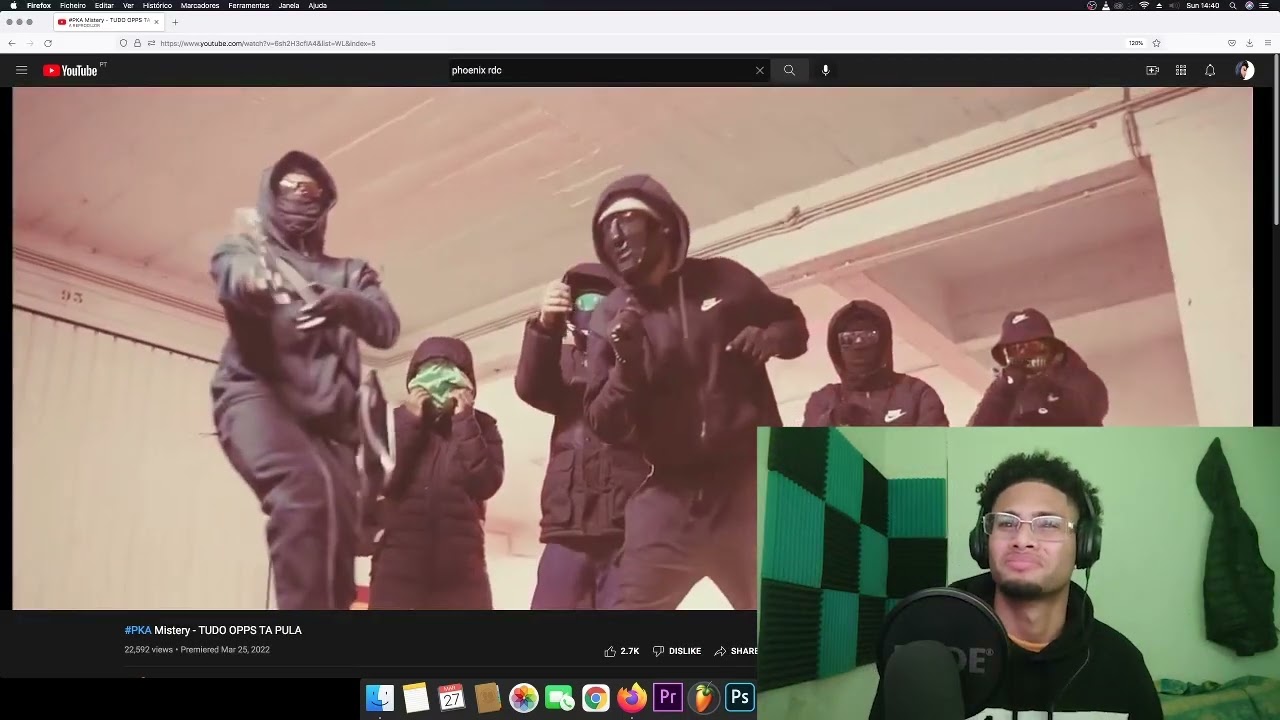
Task: Select the '#PKA Mistery' browser tab
Action: pos(108,21)
